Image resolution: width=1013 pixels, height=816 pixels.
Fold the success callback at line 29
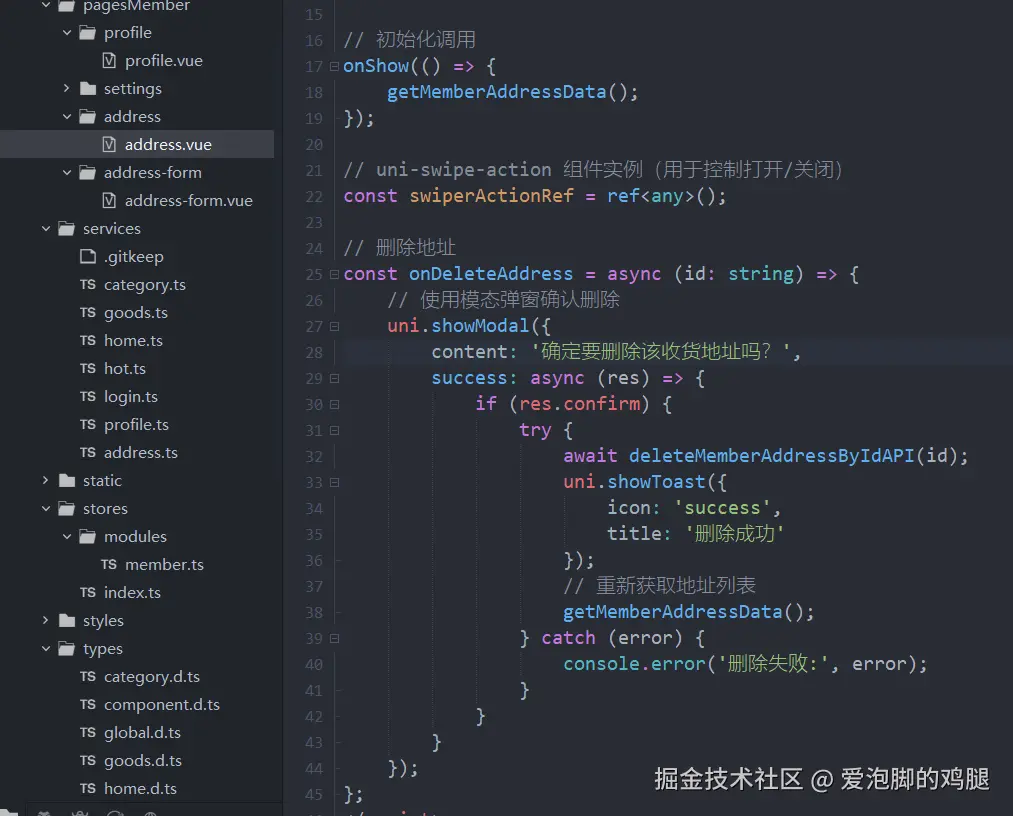click(x=334, y=378)
